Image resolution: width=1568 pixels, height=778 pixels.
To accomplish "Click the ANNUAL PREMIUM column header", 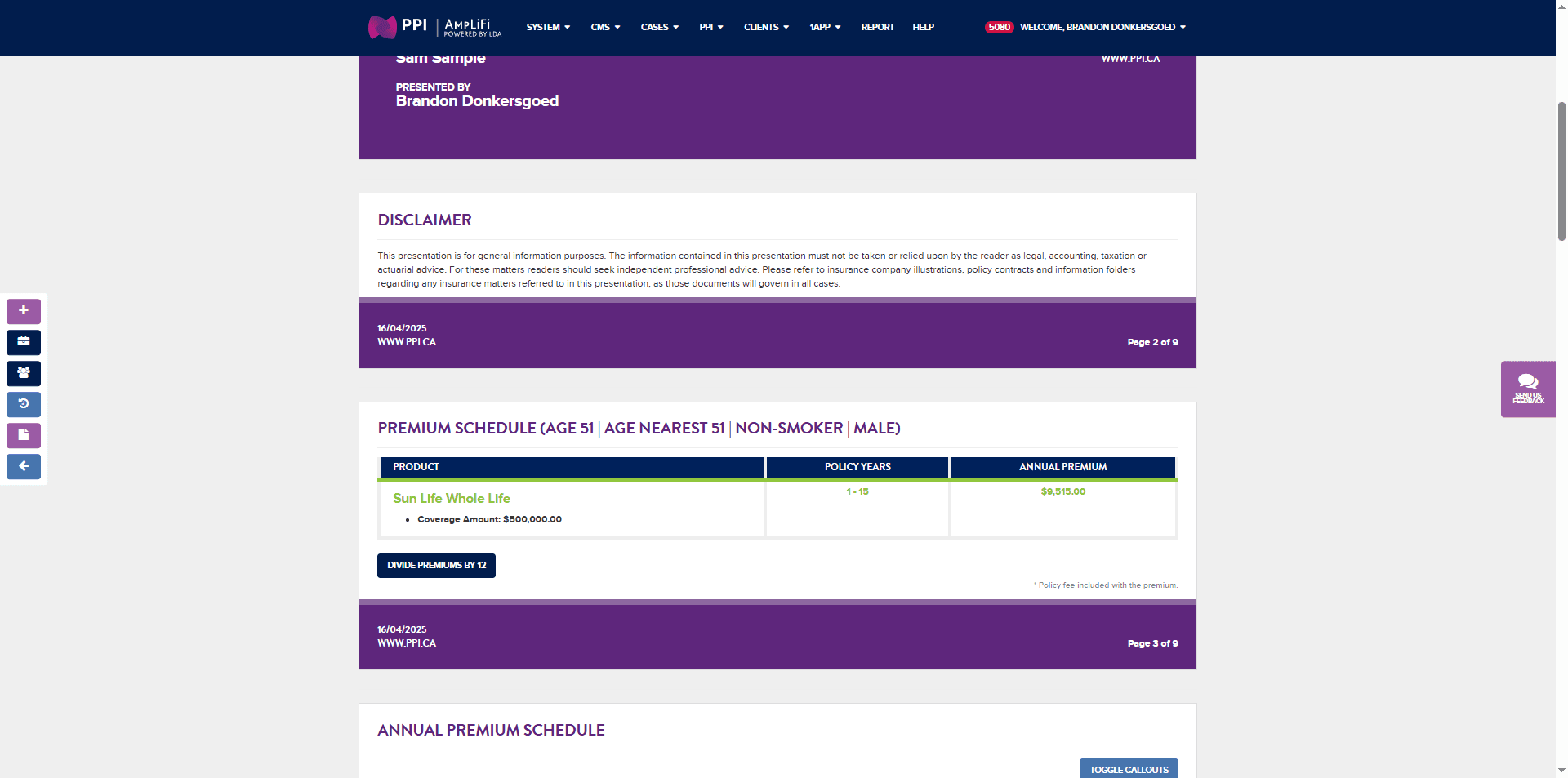I will pos(1063,467).
